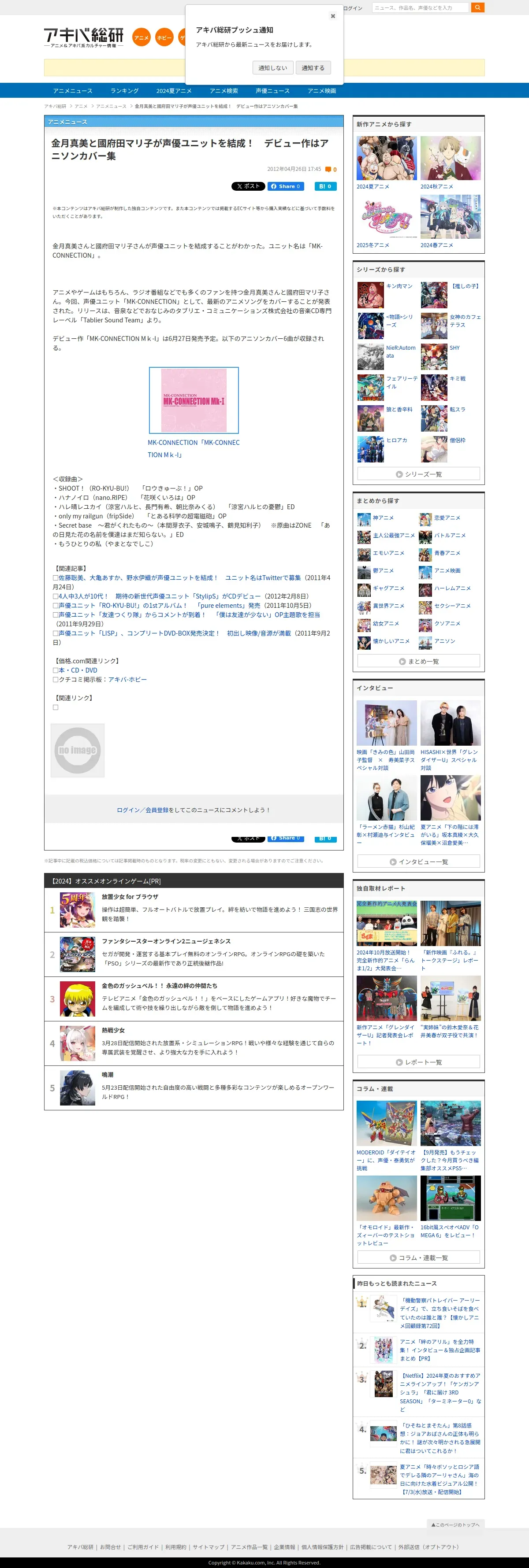
Task: Expand the レポート一覧 list button
Action: click(419, 1061)
